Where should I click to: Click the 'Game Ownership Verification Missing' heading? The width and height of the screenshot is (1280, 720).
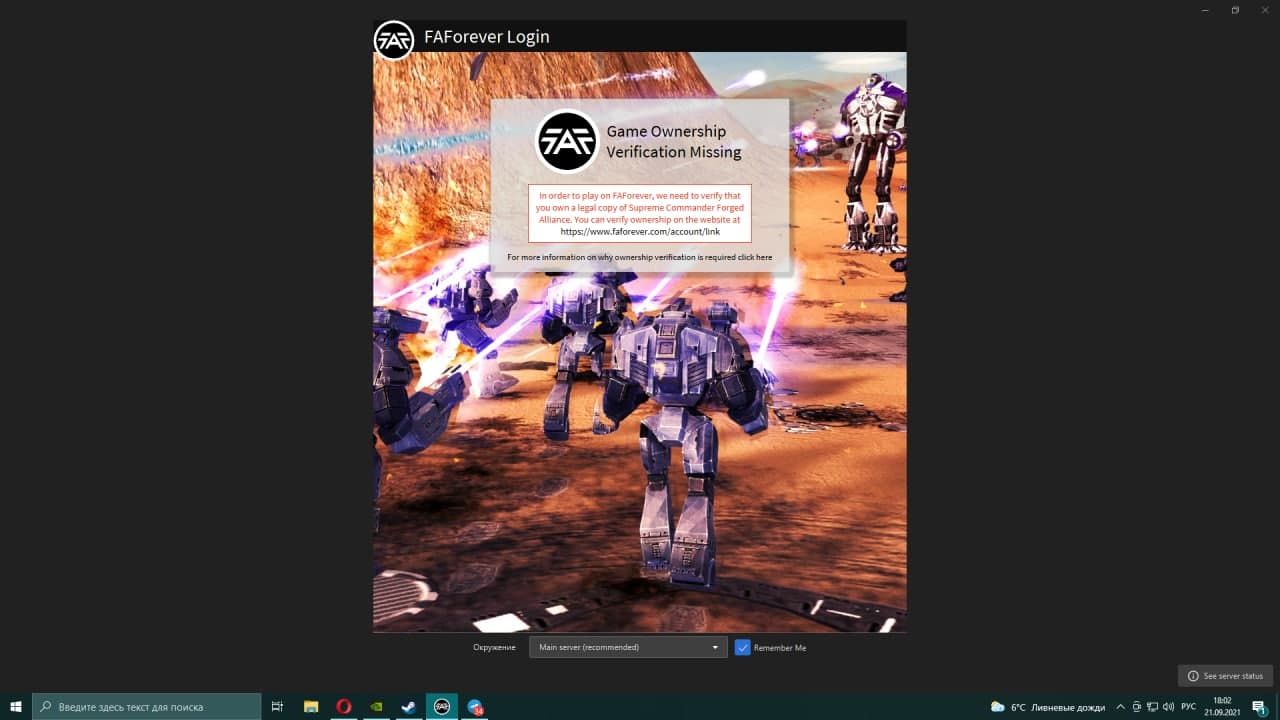(x=674, y=141)
